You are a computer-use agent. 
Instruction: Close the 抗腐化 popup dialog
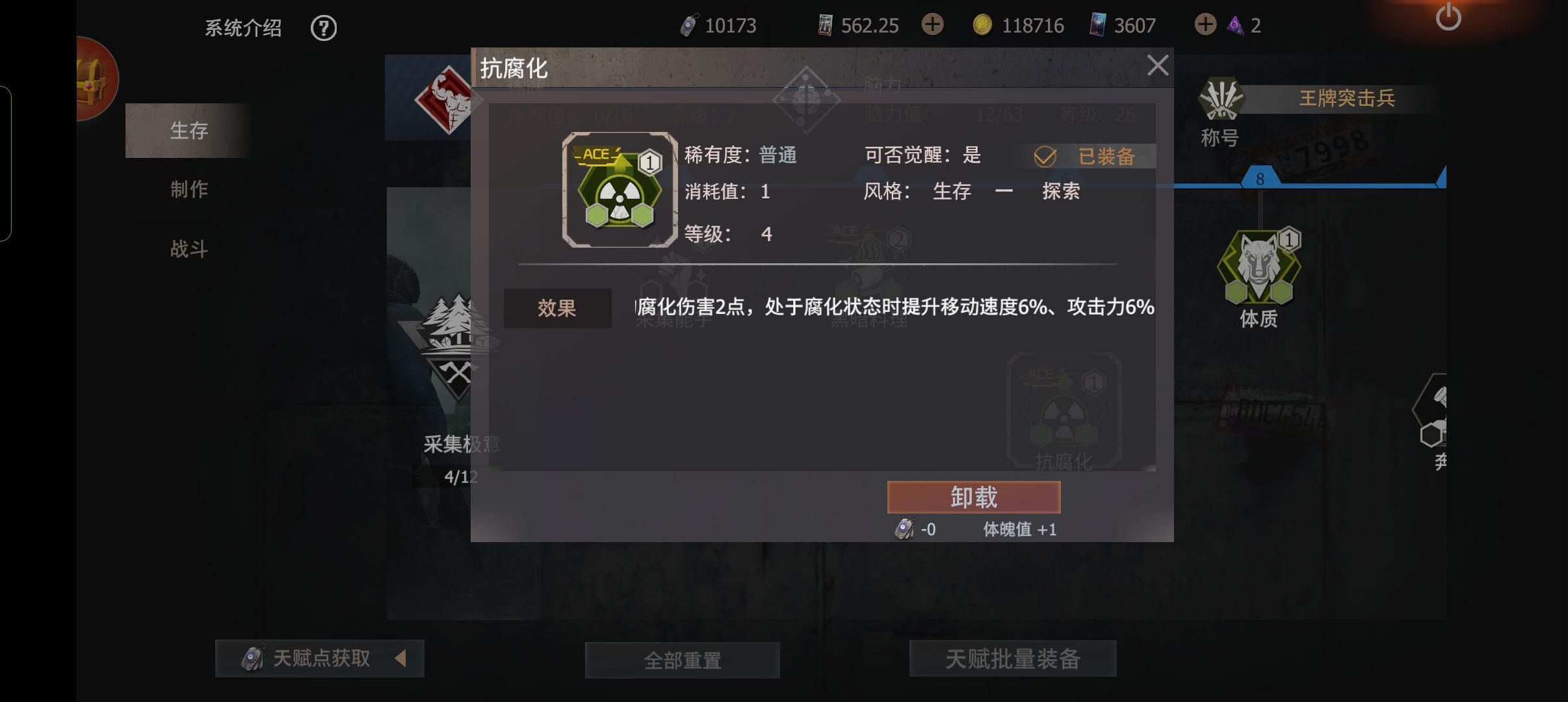tap(1158, 66)
